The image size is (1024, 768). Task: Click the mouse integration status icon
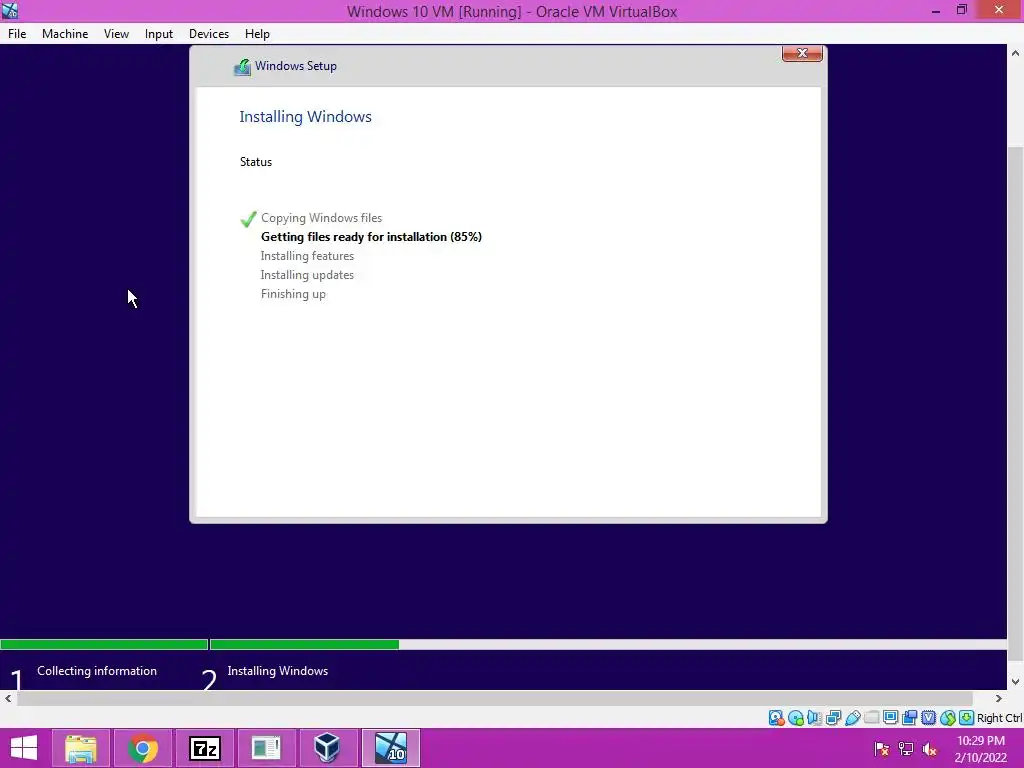pos(948,718)
